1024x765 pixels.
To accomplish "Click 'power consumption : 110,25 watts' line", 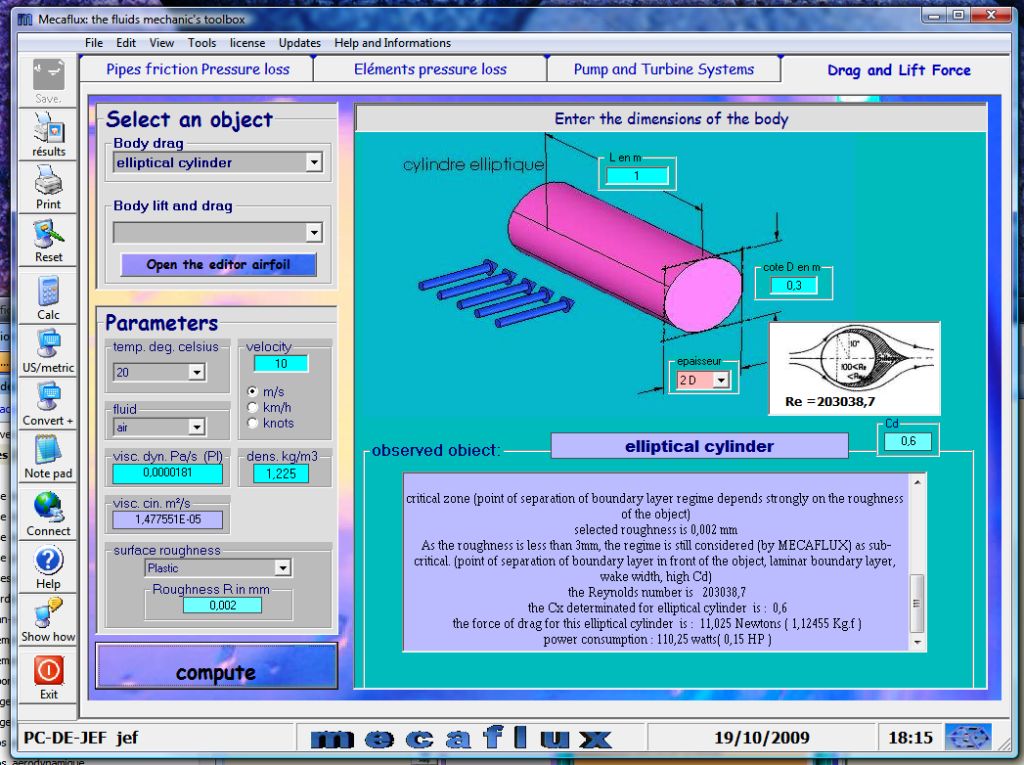I will [658, 640].
